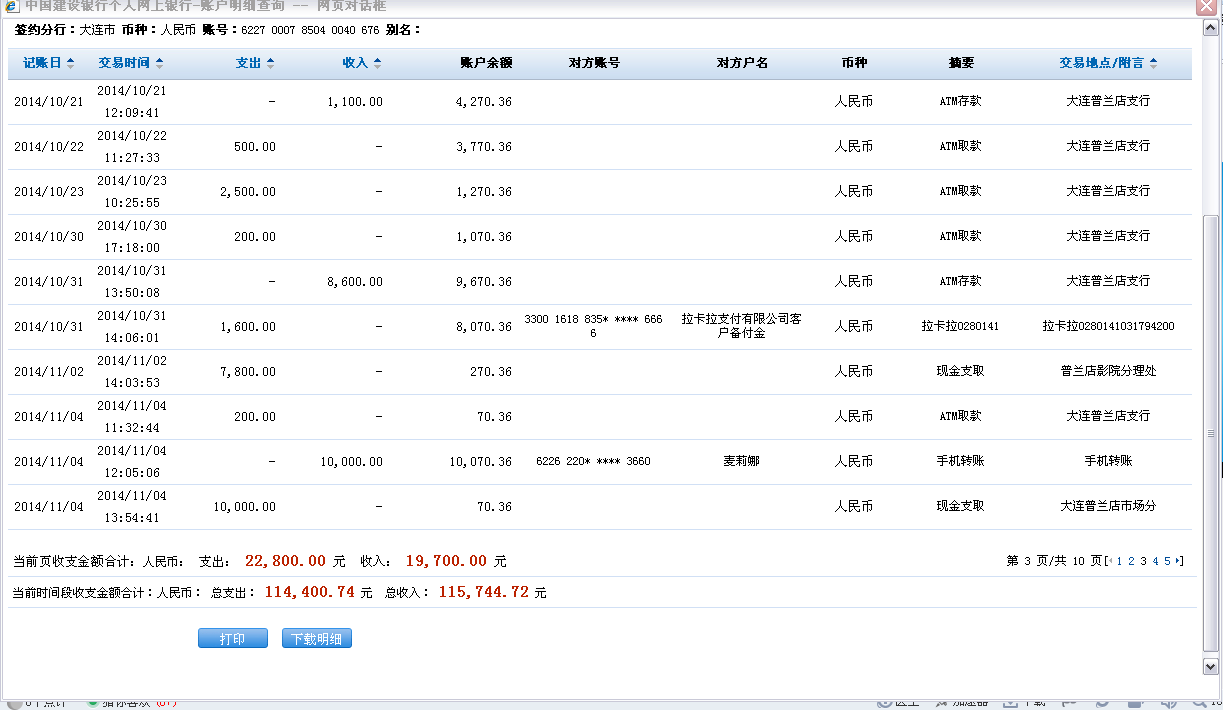Jump to page 5 of results
1223x710 pixels.
point(1167,561)
